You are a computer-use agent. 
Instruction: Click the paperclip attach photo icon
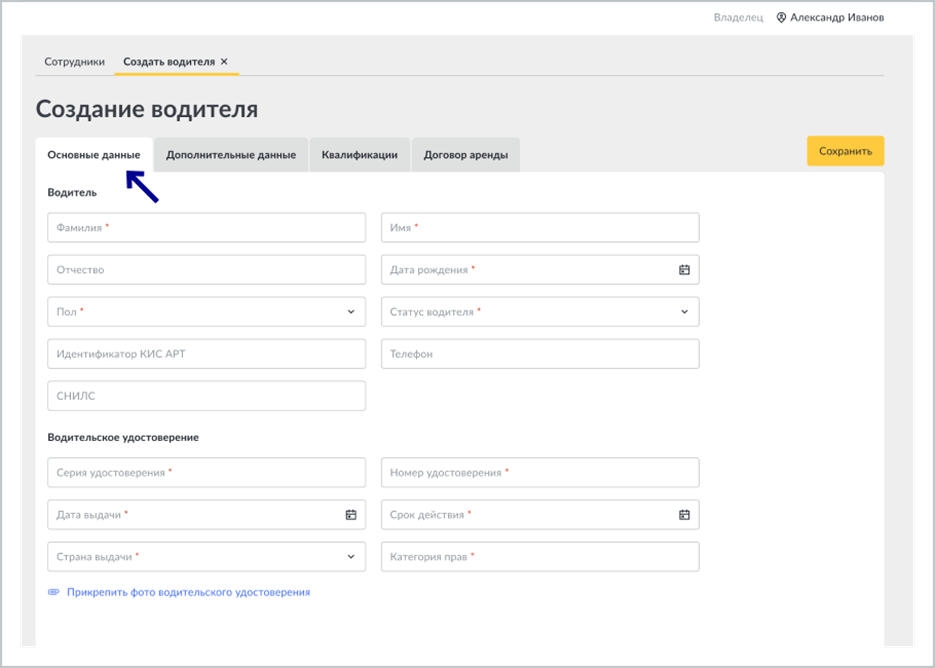[x=54, y=592]
